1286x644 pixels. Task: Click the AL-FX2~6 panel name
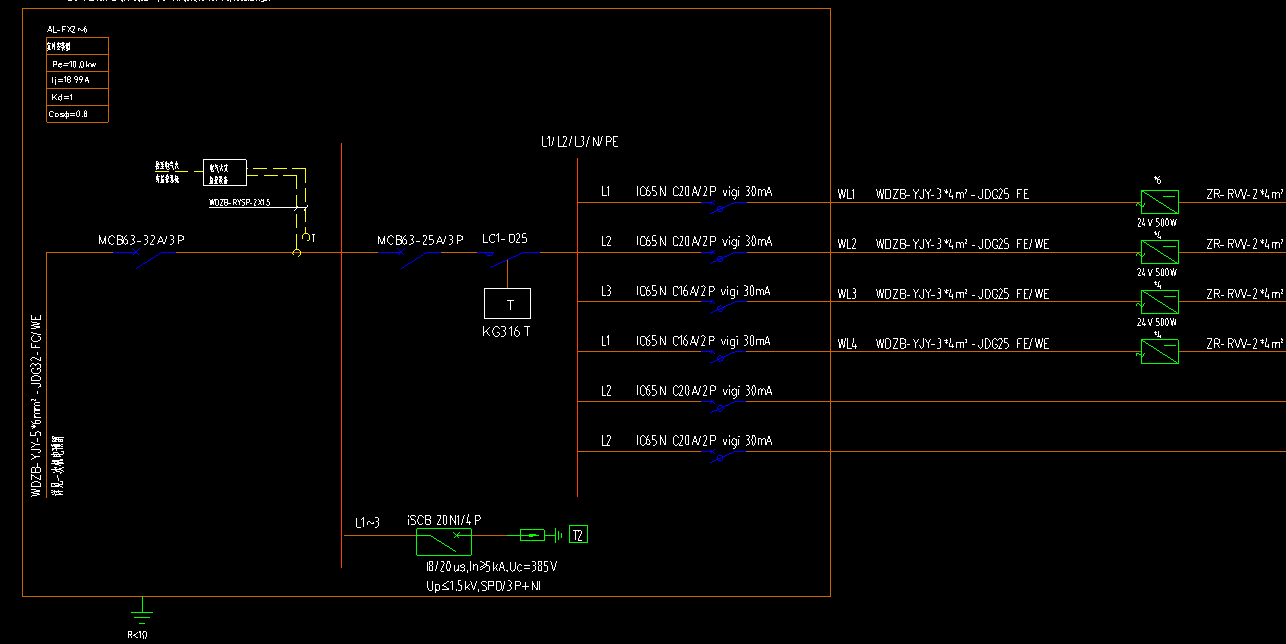[x=68, y=31]
